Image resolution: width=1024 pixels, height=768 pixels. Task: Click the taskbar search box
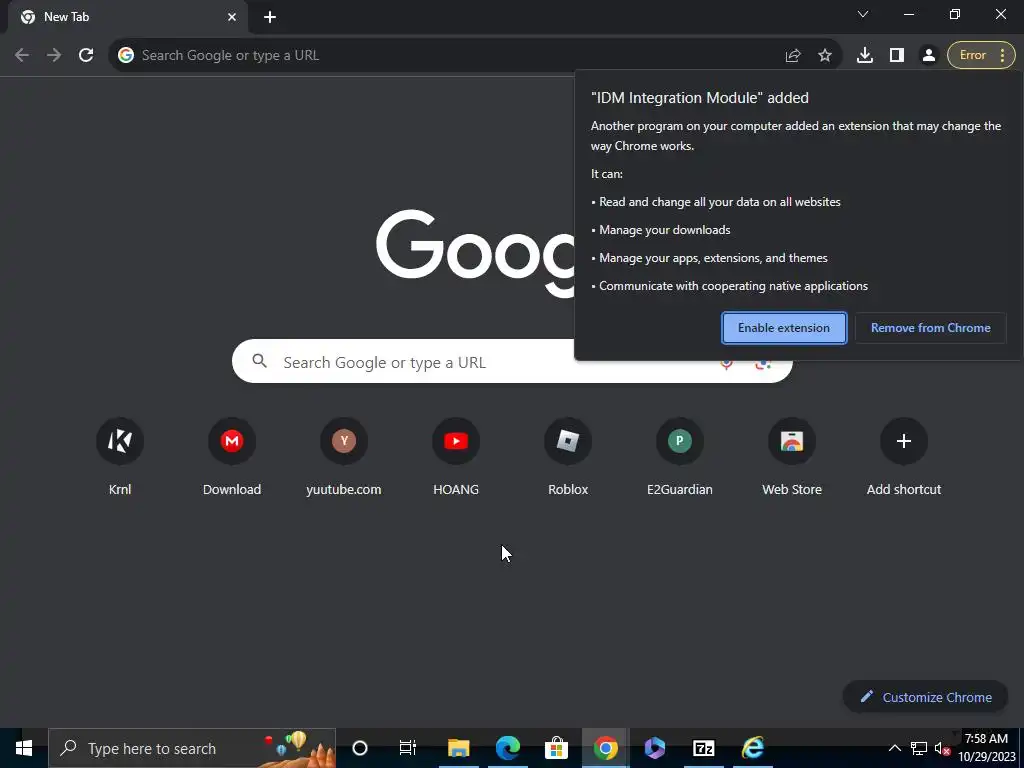(x=192, y=748)
